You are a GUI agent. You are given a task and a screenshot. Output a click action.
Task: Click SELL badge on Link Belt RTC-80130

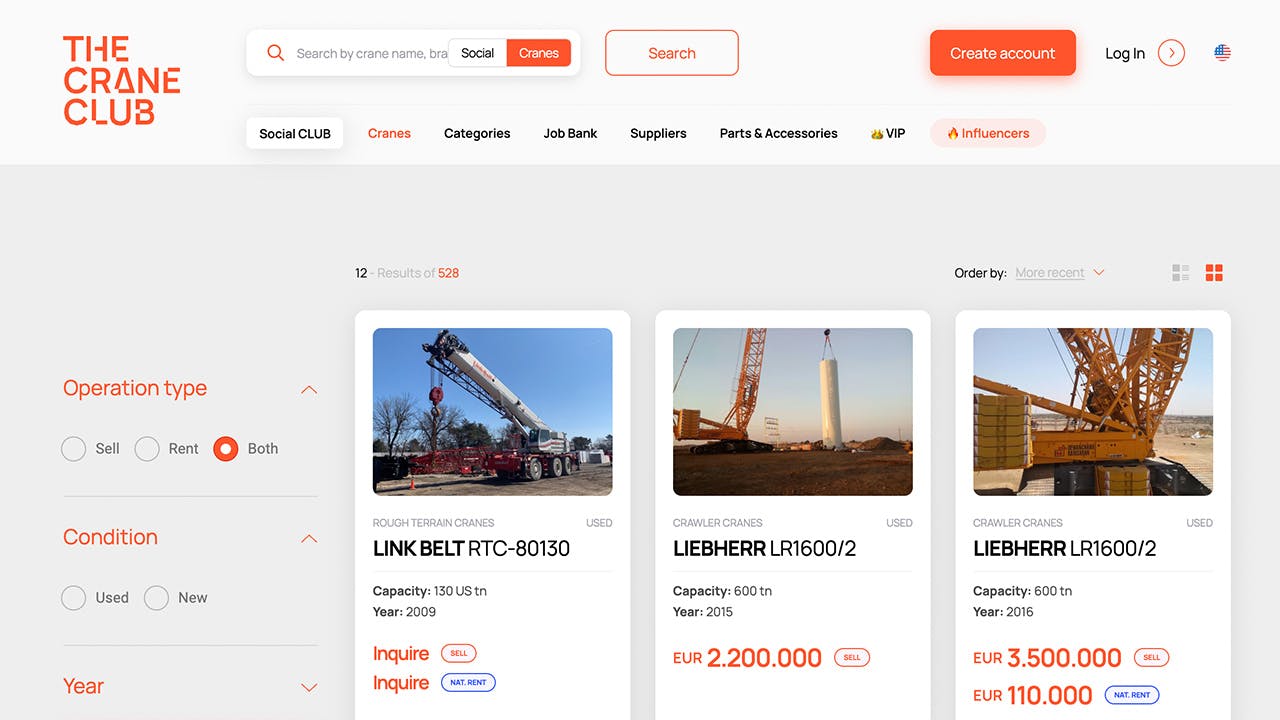(459, 653)
